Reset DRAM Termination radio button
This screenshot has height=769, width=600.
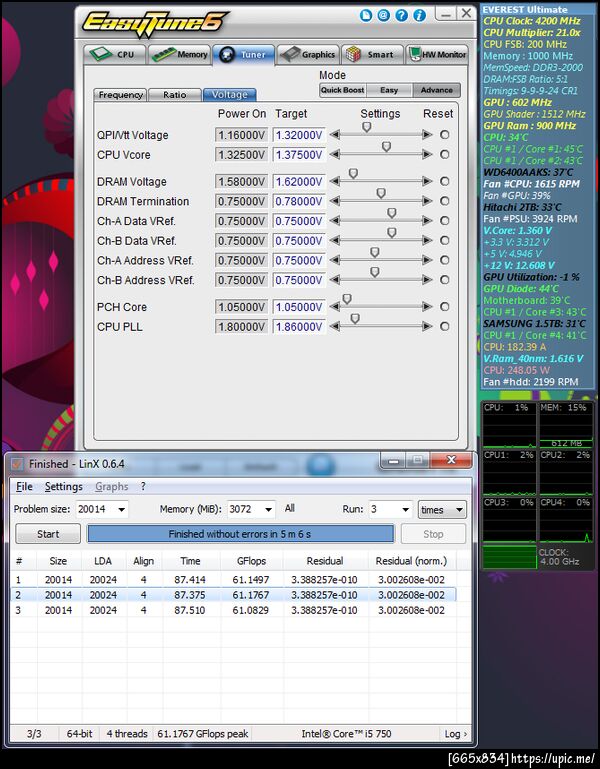click(x=444, y=201)
